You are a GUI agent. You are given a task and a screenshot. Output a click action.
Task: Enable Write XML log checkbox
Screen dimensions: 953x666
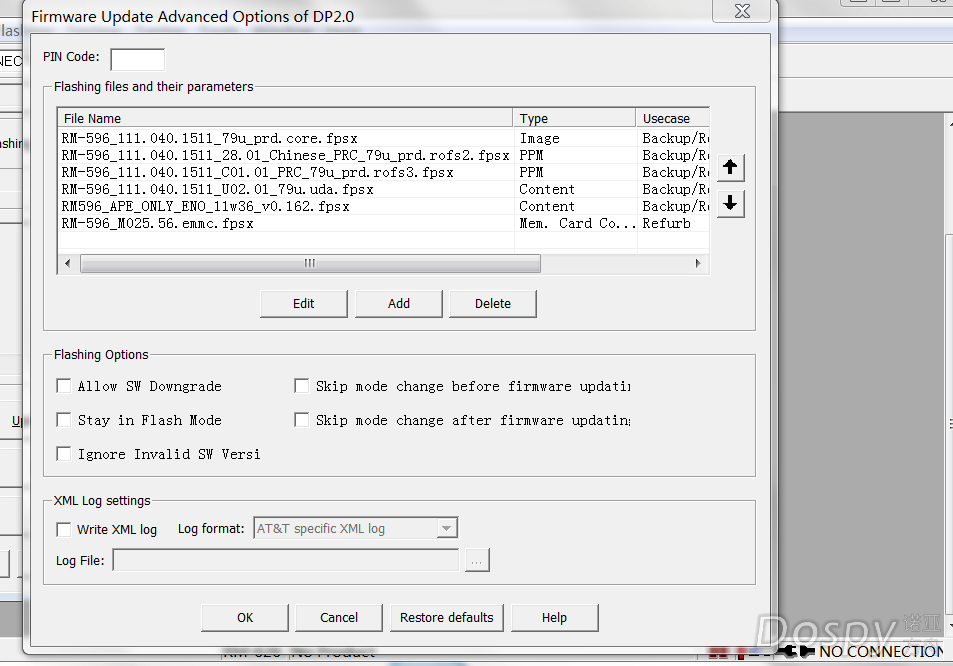(64, 529)
